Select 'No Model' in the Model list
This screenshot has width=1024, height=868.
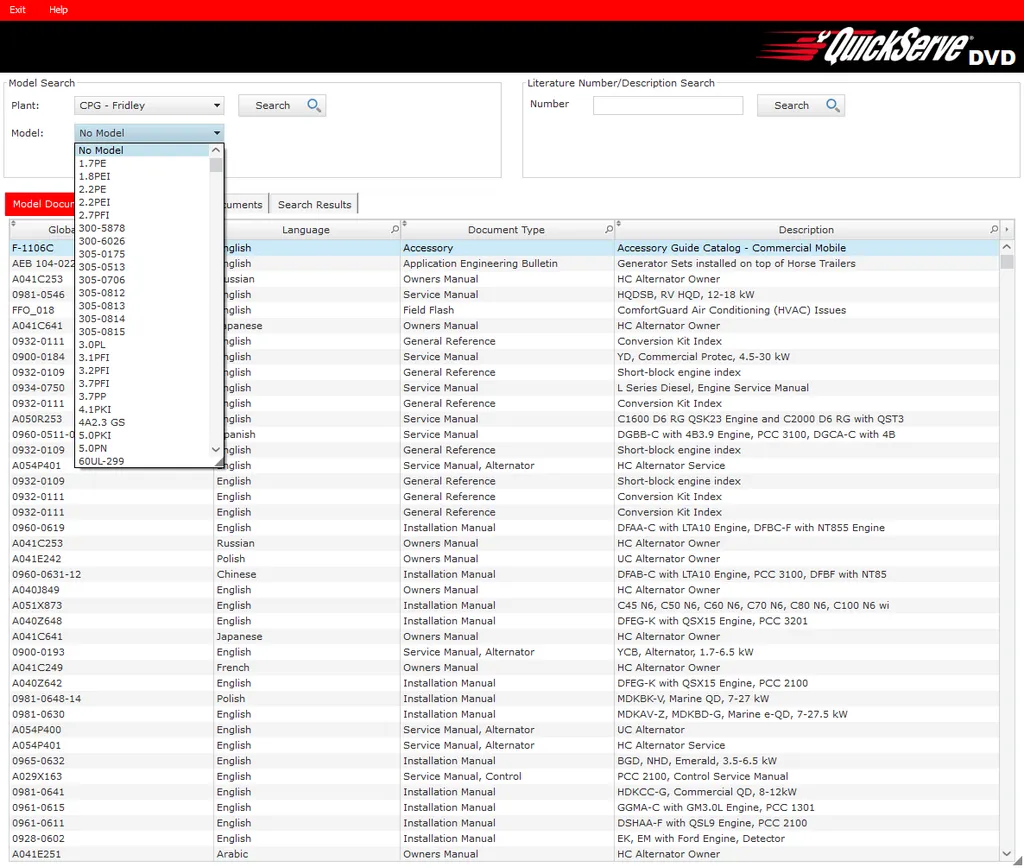142,150
